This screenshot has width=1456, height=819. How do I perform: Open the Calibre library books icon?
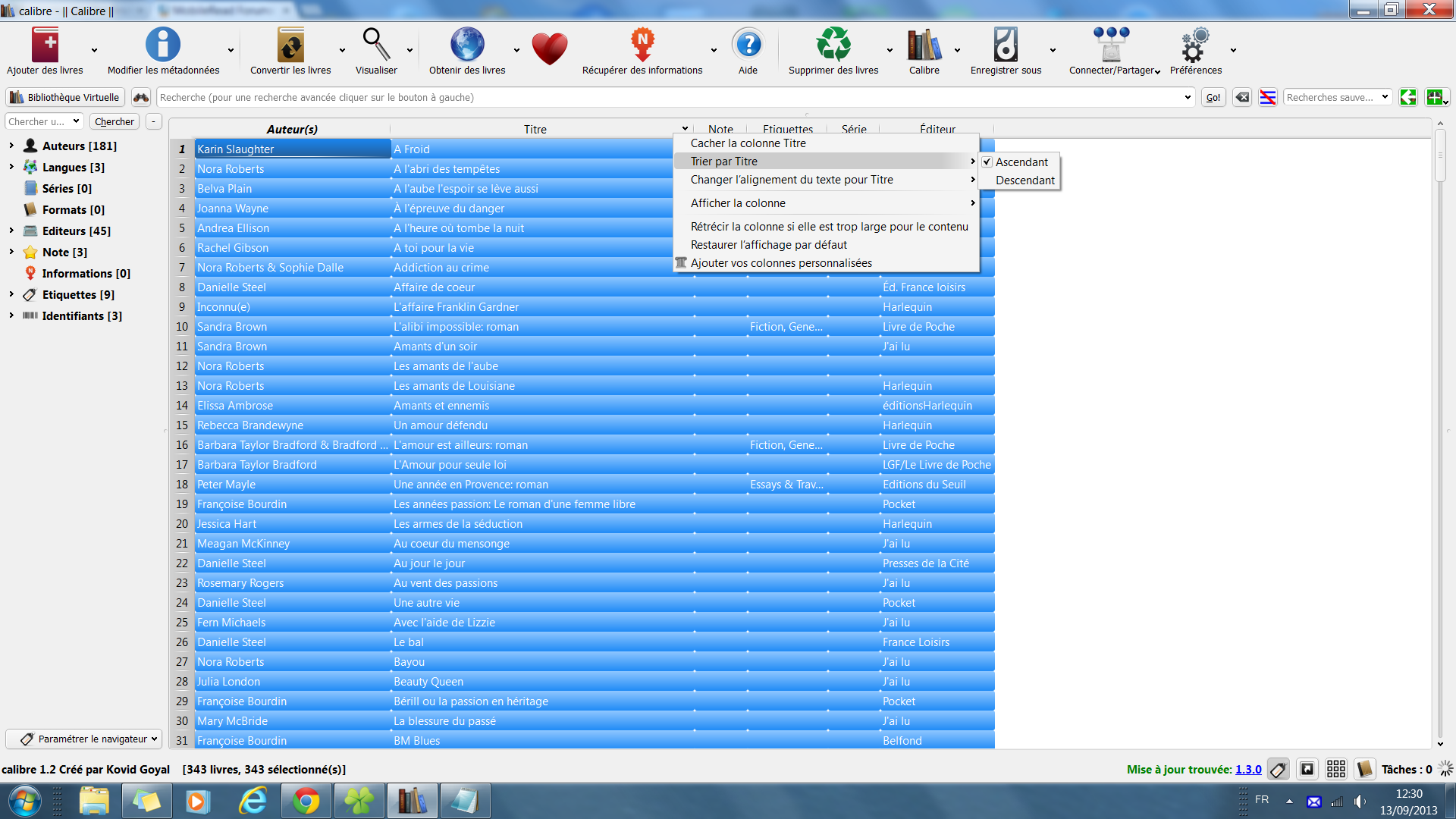[924, 45]
